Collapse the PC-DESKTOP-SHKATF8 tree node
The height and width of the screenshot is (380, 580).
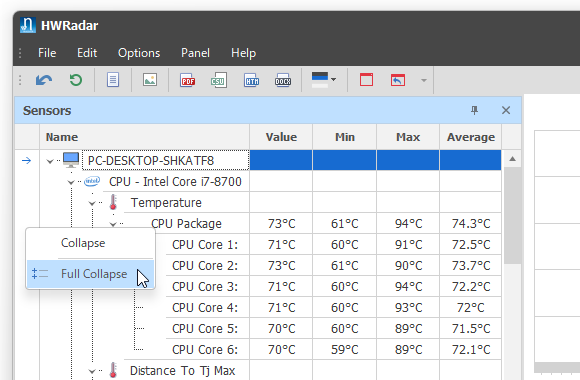50,161
